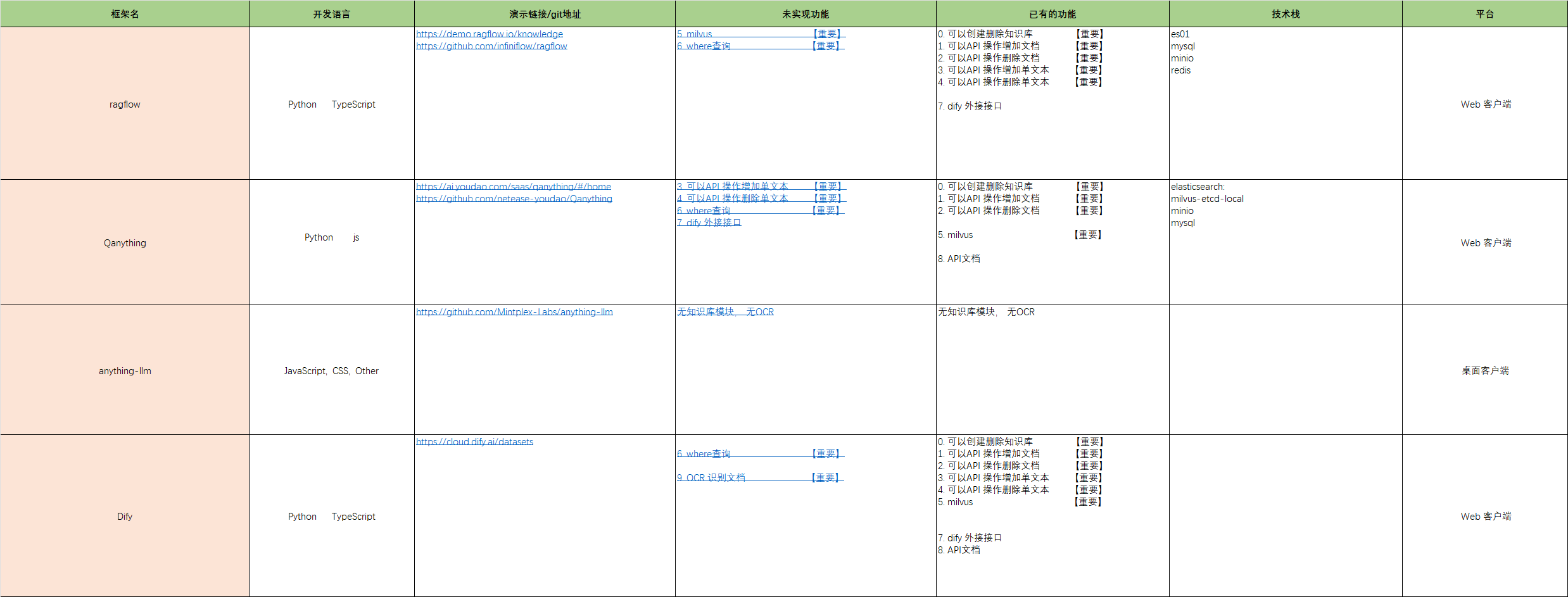The image size is (1568, 597).
Task: Click the '桌面客户端' platform cell
Action: pos(1485,370)
